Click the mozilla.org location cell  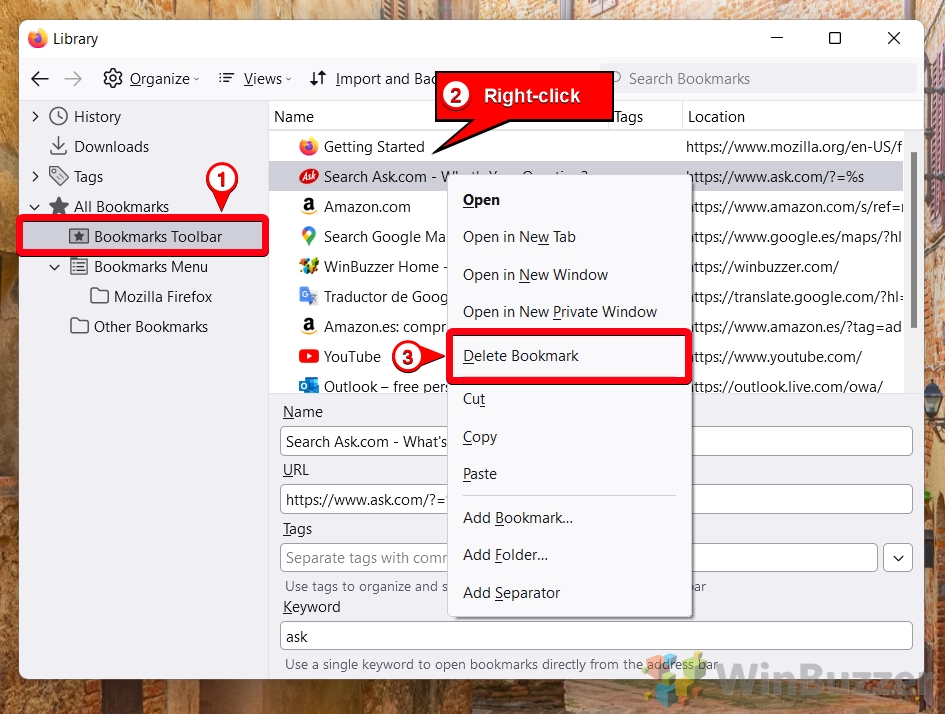point(794,146)
